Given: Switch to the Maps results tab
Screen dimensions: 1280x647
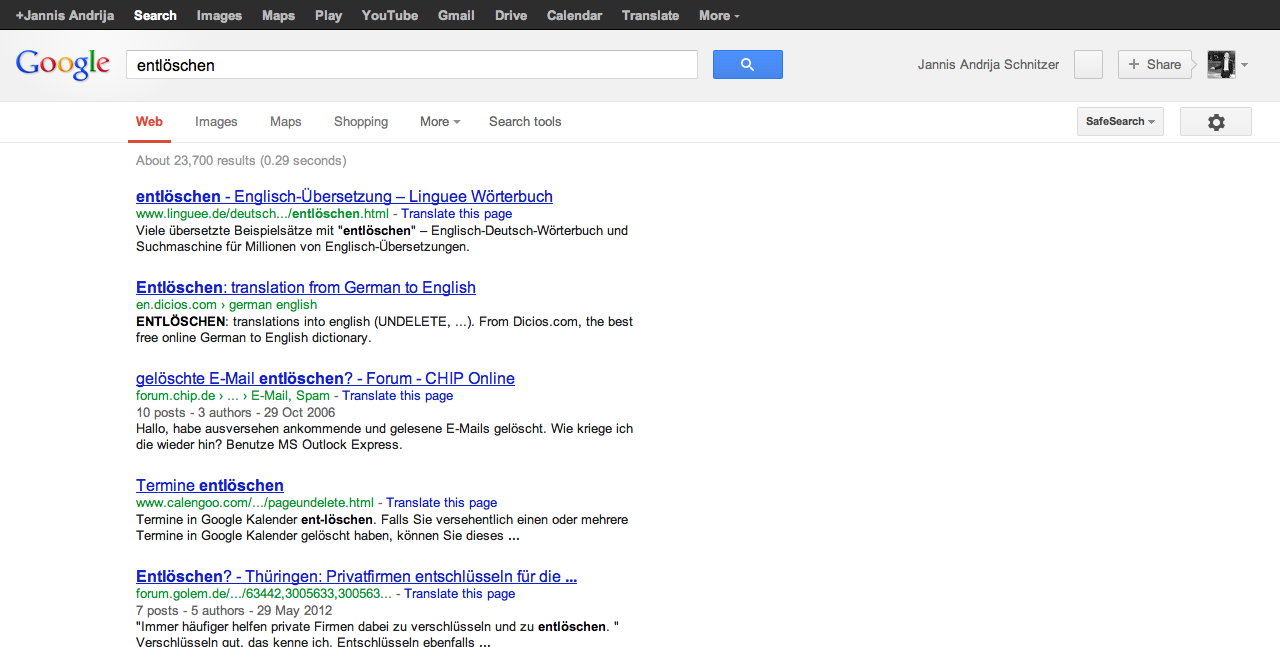Looking at the screenshot, I should (285, 122).
